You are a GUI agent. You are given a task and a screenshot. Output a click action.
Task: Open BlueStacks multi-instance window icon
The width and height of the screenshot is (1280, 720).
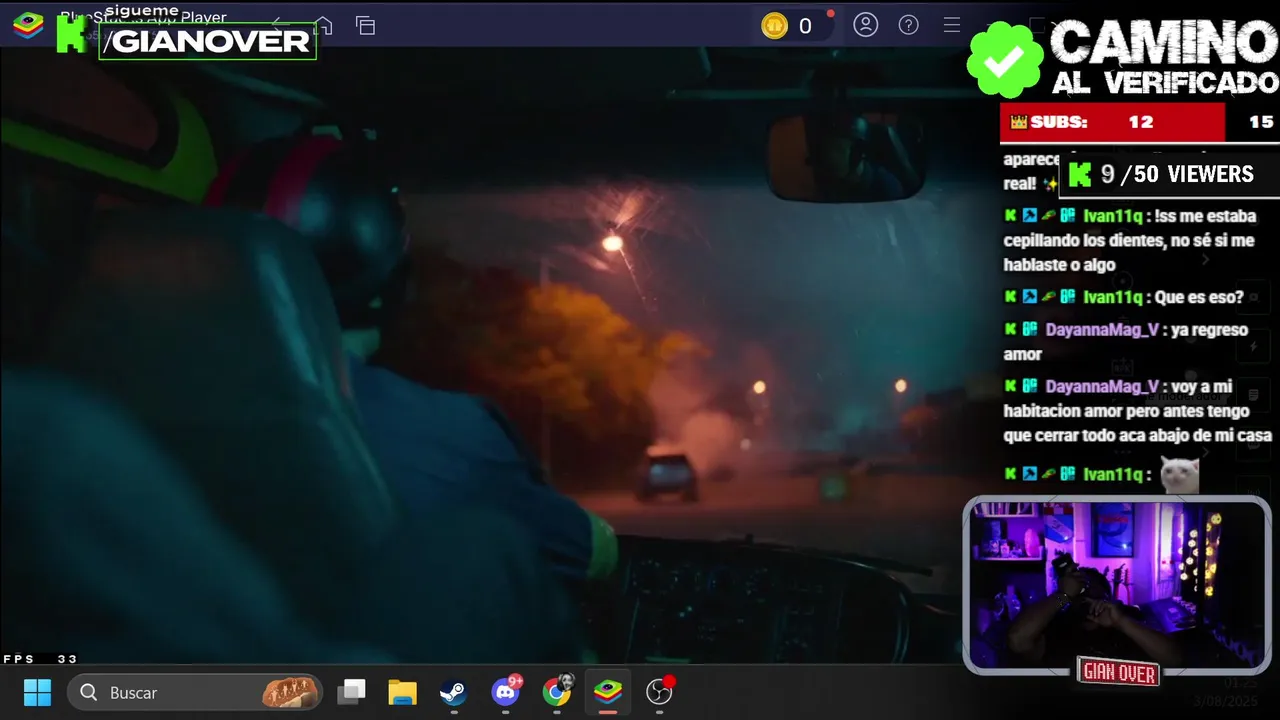[366, 26]
